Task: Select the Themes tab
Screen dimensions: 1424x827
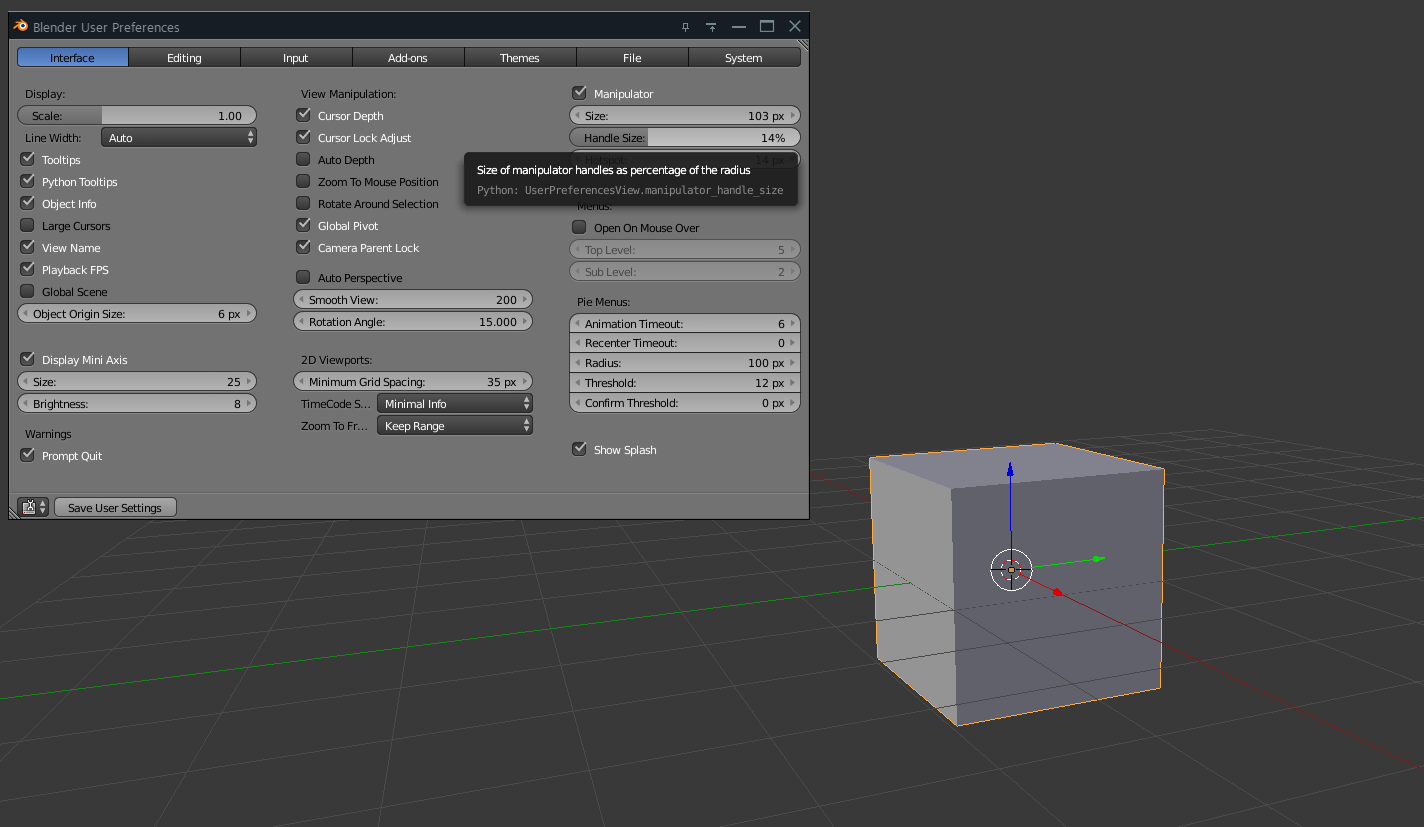Action: [520, 58]
